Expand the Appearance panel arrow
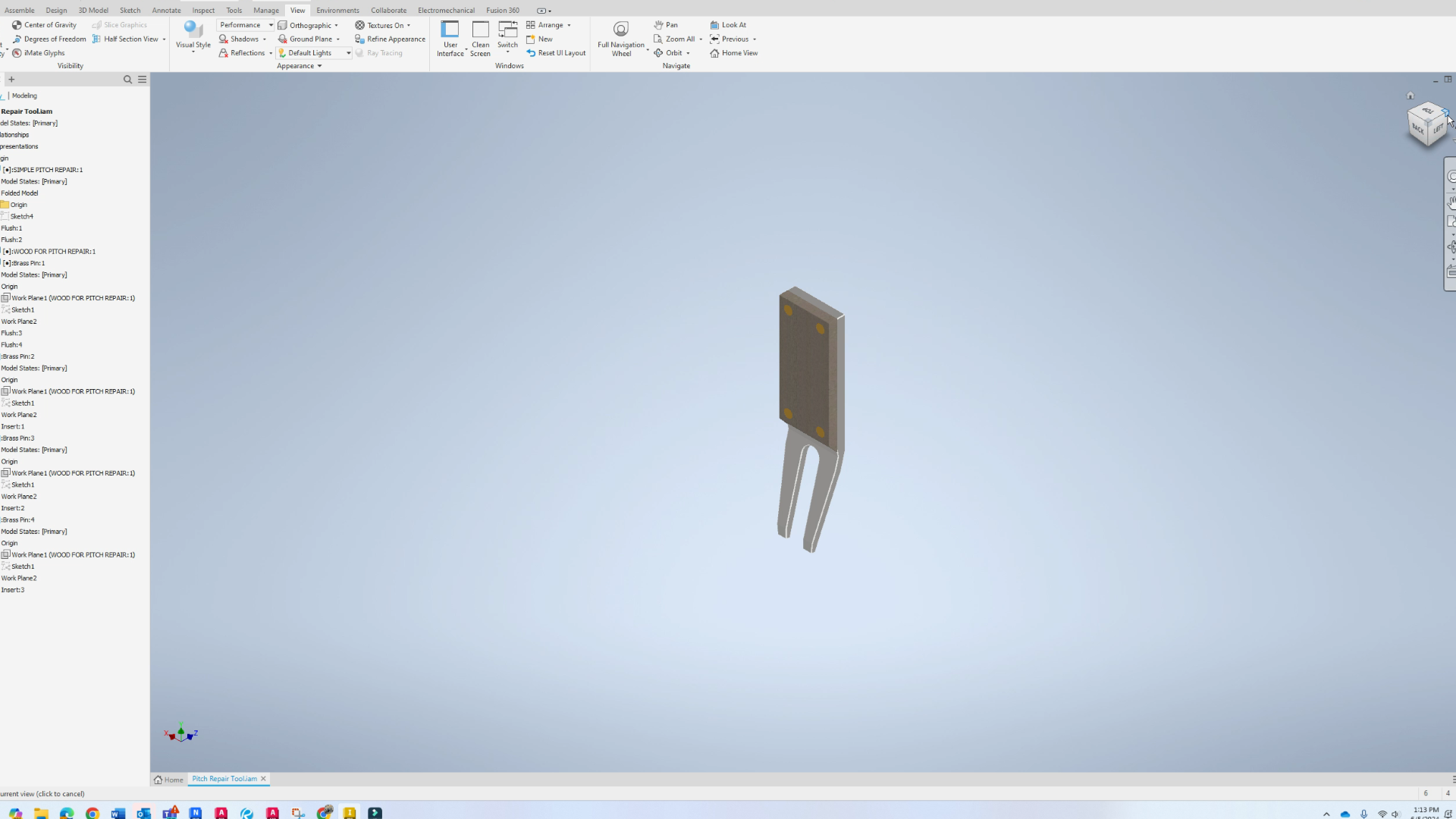Image resolution: width=1456 pixels, height=819 pixels. click(x=319, y=66)
